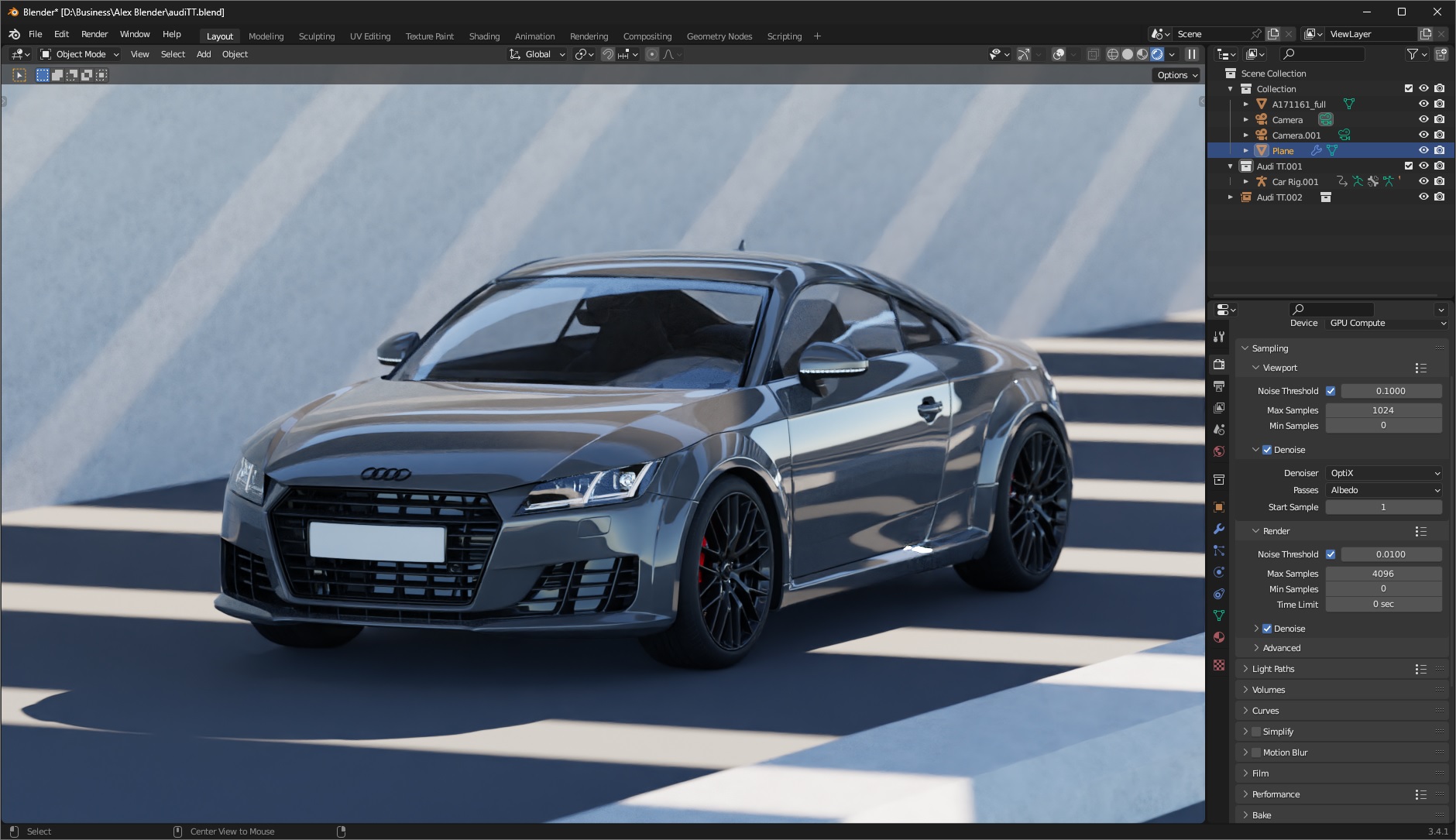The width and height of the screenshot is (1456, 840).
Task: Switch viewport to Solid shading mode
Action: [1128, 54]
